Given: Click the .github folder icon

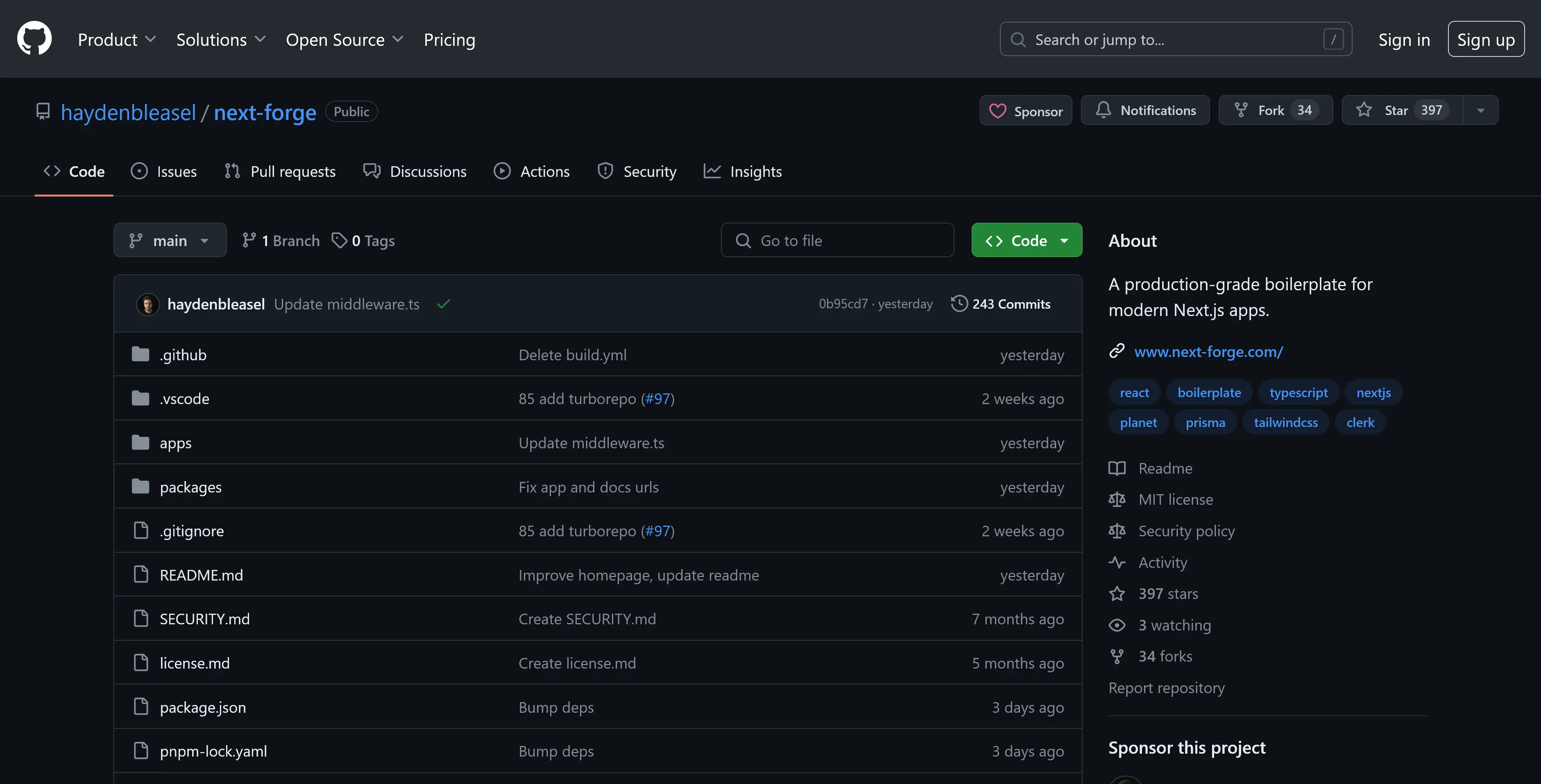Looking at the screenshot, I should (x=140, y=355).
